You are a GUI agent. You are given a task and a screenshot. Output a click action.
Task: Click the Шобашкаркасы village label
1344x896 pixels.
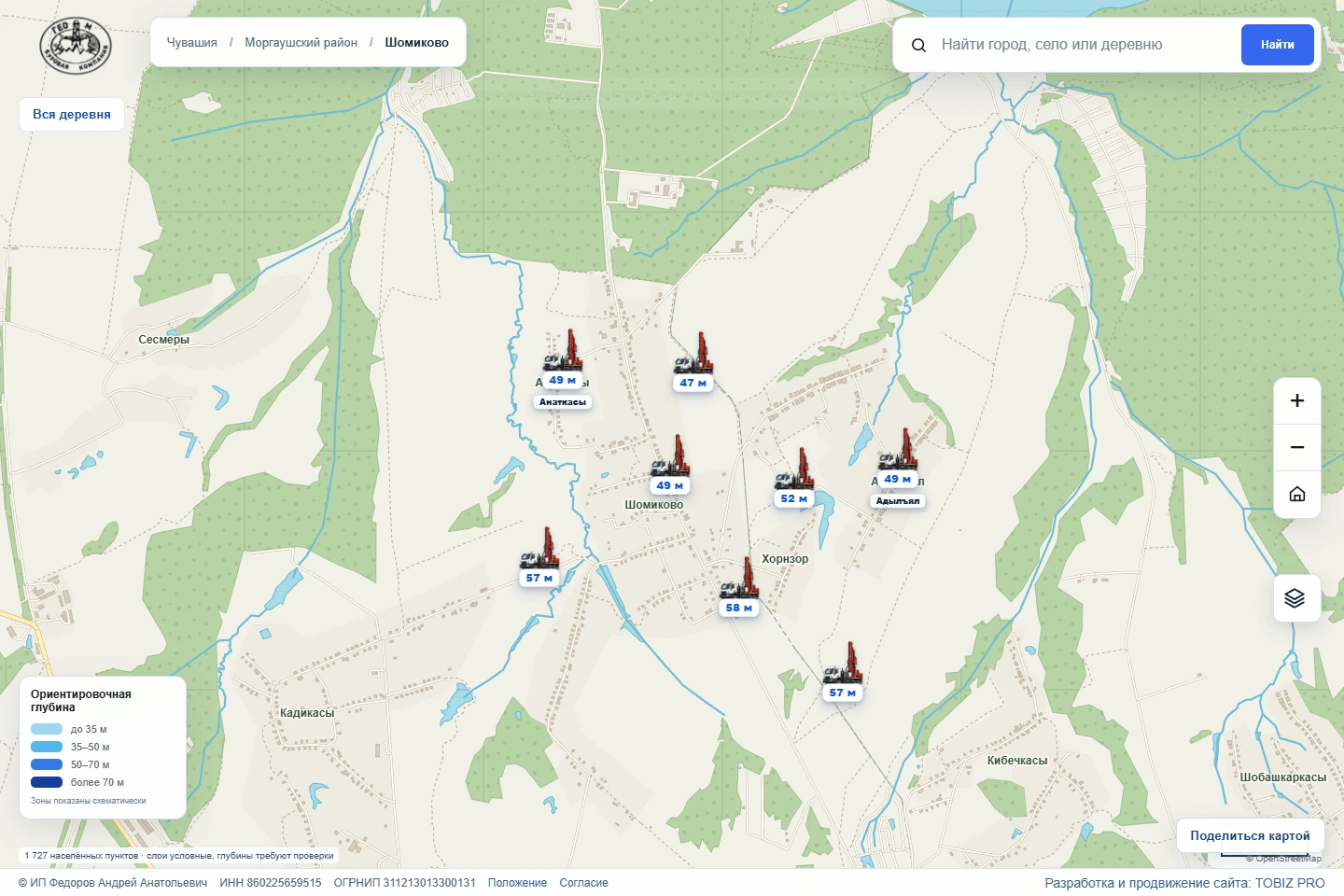click(1283, 777)
